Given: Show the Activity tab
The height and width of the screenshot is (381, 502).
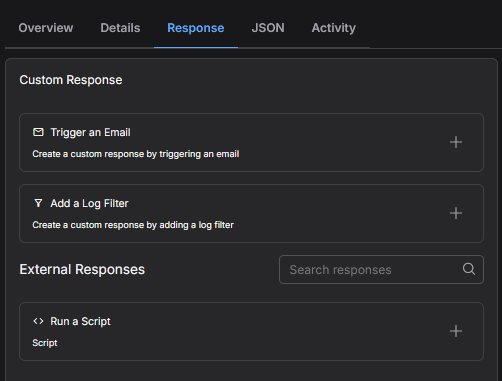Looking at the screenshot, I should coord(334,28).
